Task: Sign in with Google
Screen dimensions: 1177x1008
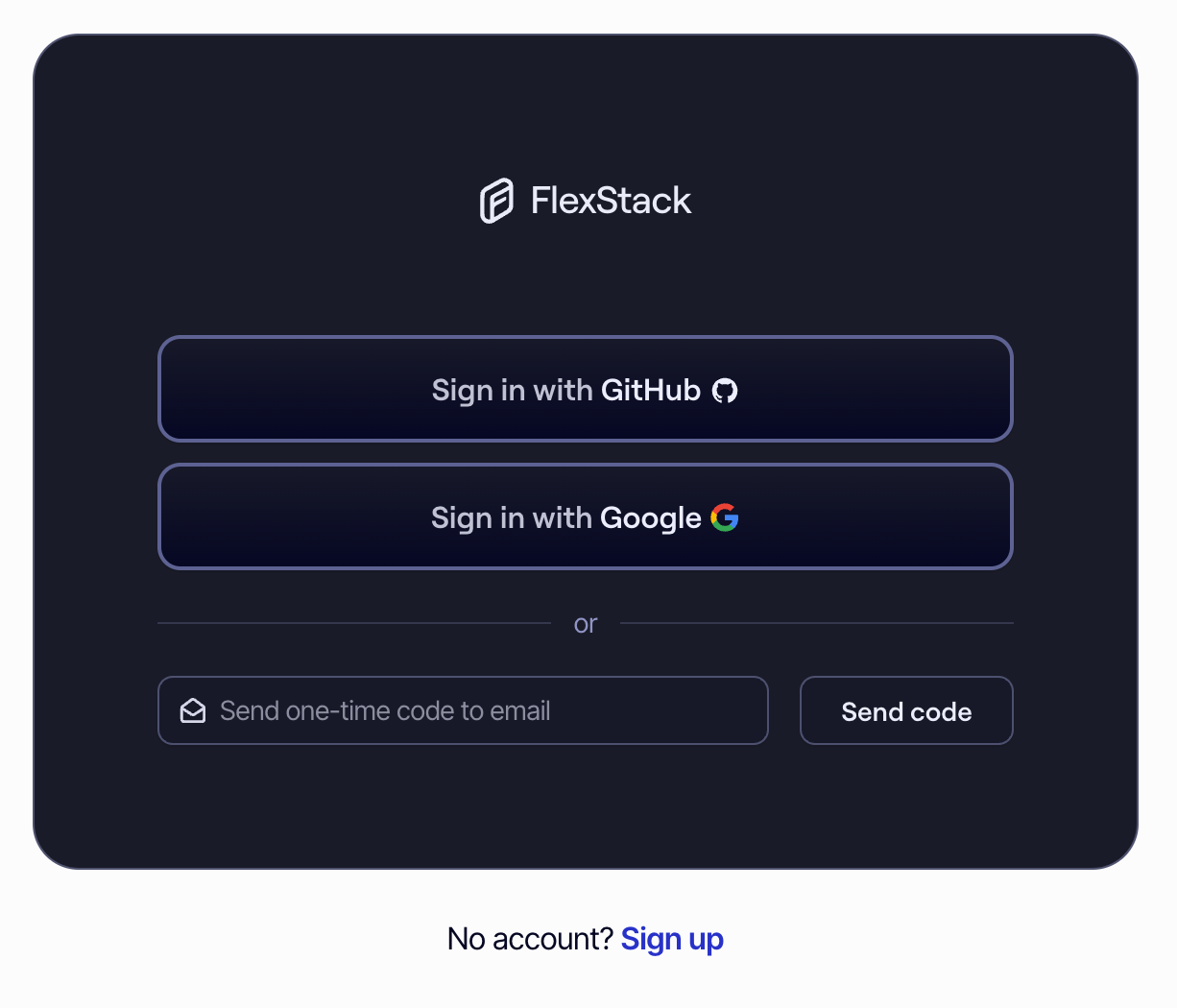Action: 586,516
